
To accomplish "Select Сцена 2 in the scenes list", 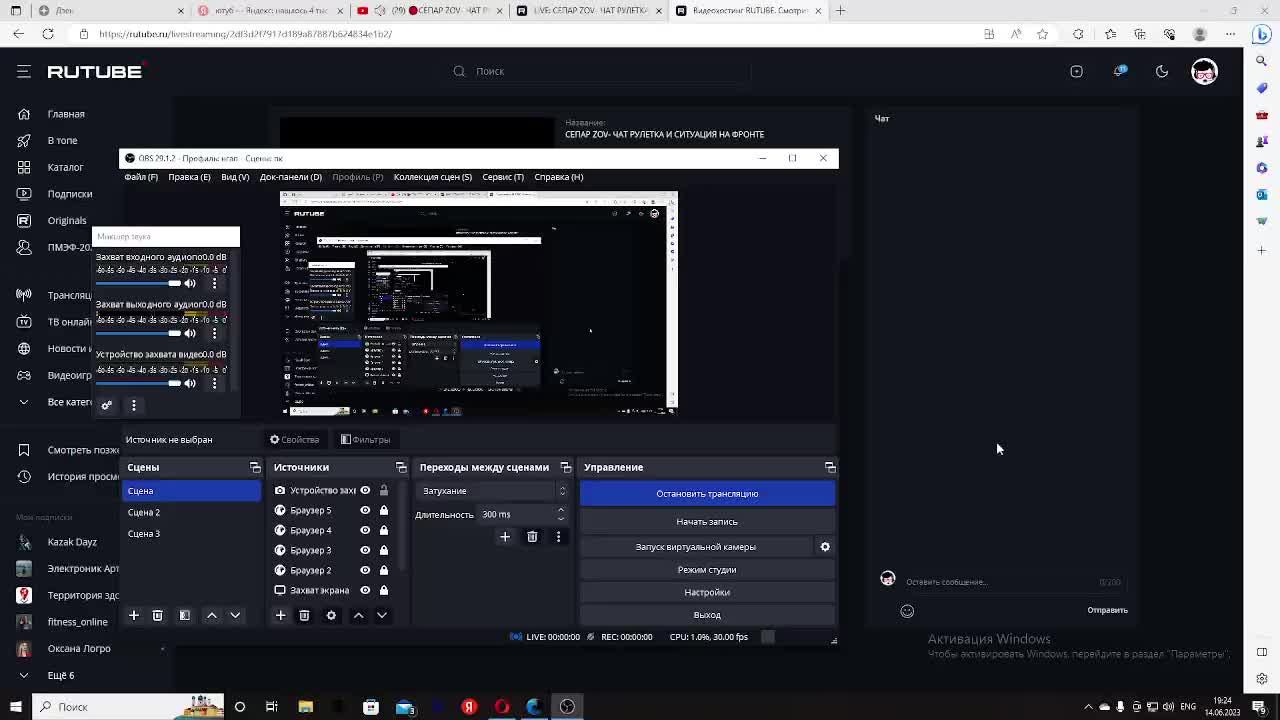I will click(191, 512).
